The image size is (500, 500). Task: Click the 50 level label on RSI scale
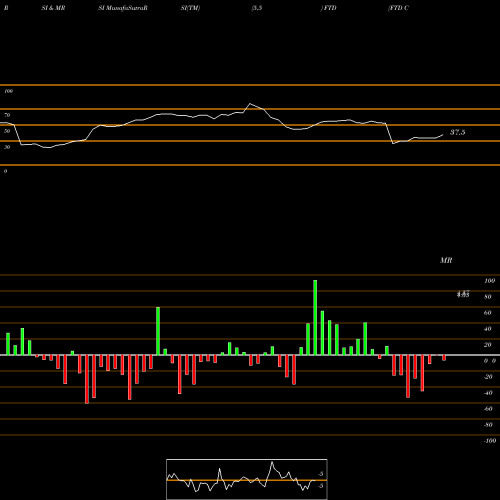(x=7, y=131)
